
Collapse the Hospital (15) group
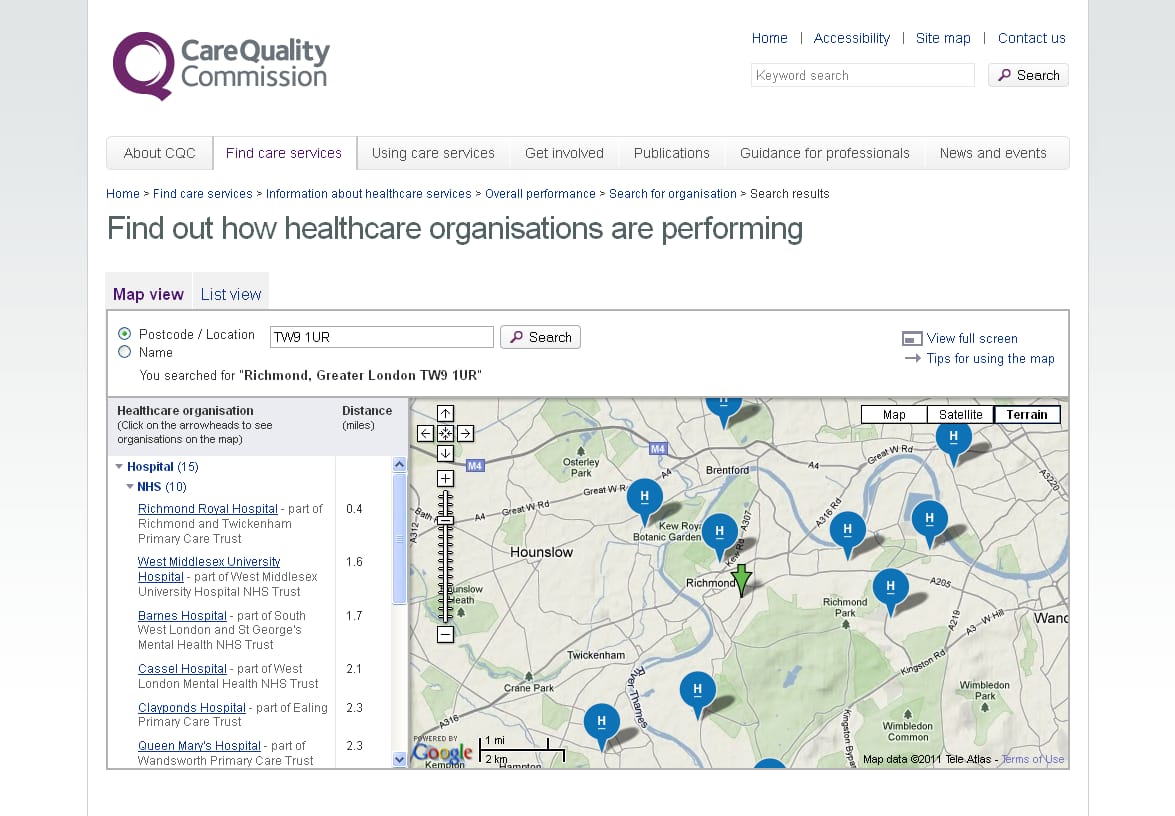point(120,467)
